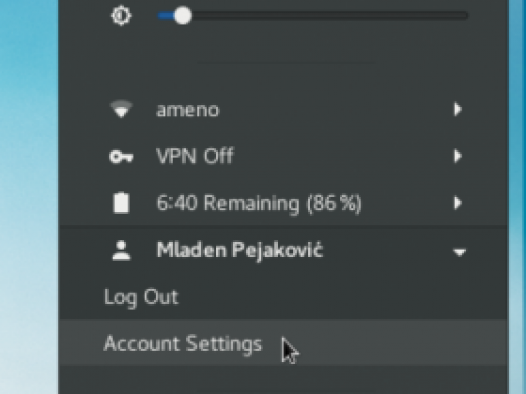Open the 6:40 Remaining battery entry
Image resolution: width=526 pixels, height=394 pixels.
tap(283, 203)
